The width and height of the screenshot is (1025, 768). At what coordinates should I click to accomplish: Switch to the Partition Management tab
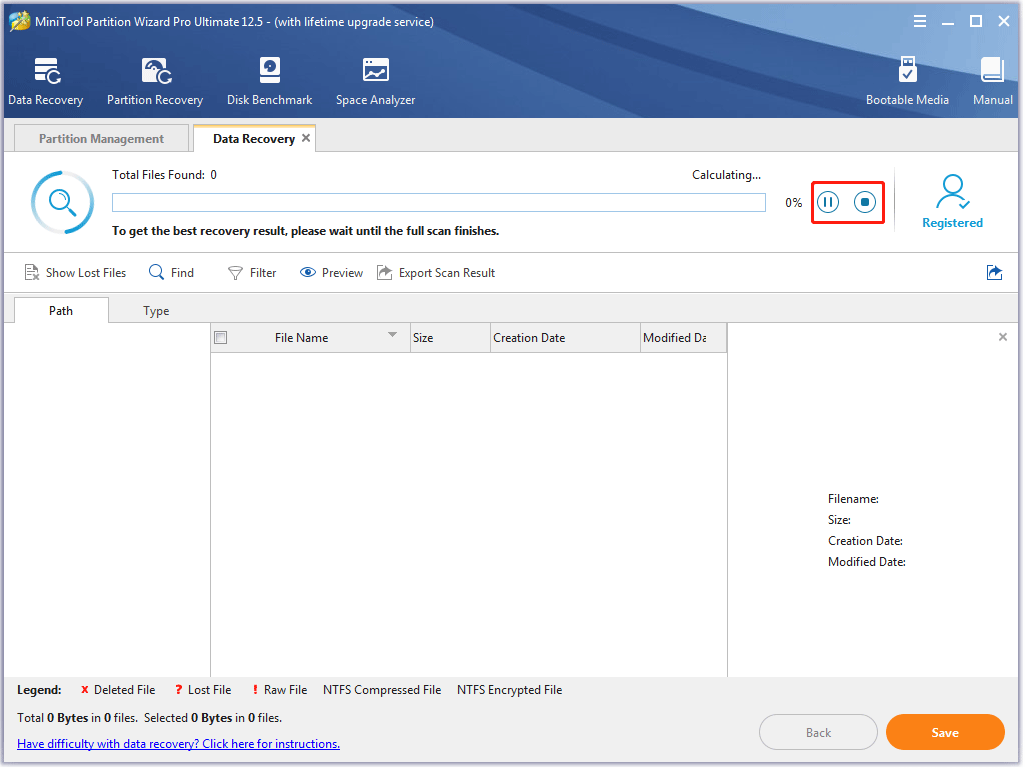click(x=101, y=139)
